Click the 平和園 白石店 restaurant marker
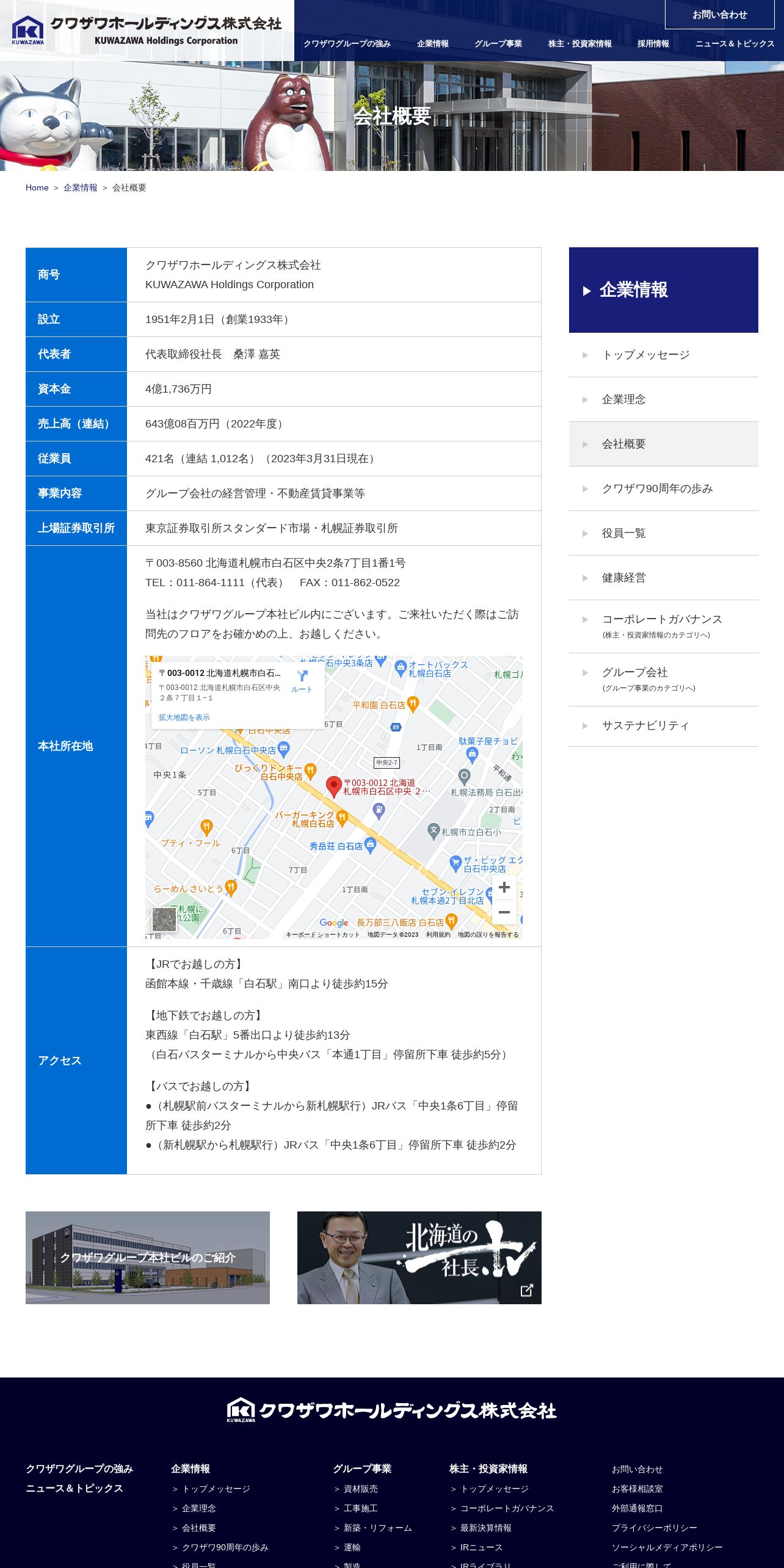The width and height of the screenshot is (784, 1568). [413, 705]
